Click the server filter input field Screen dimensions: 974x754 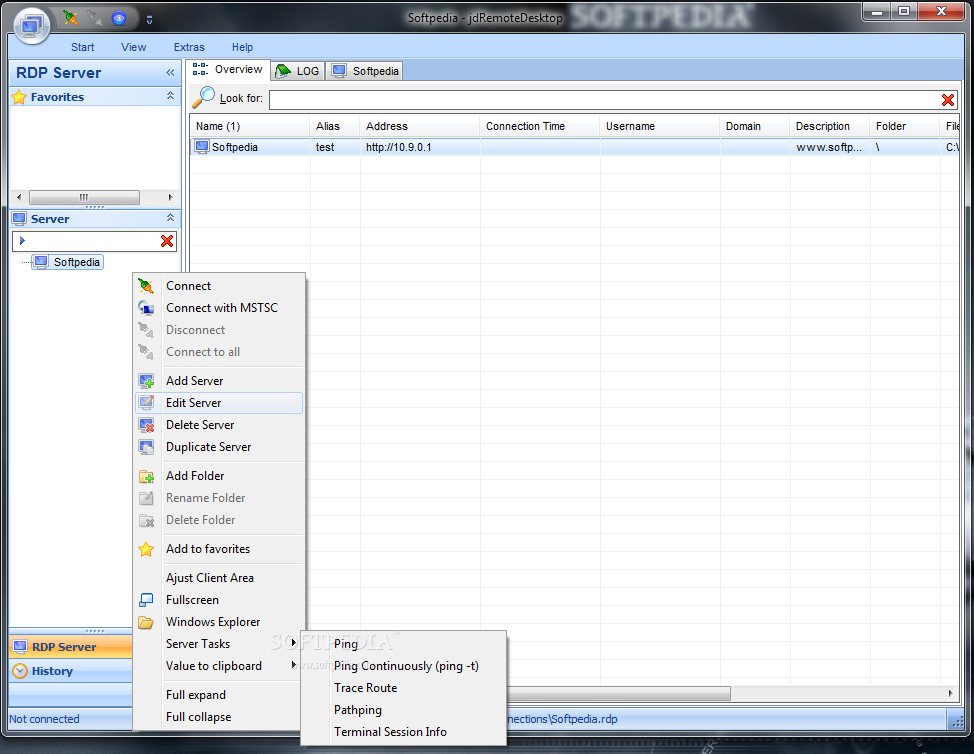tap(93, 241)
